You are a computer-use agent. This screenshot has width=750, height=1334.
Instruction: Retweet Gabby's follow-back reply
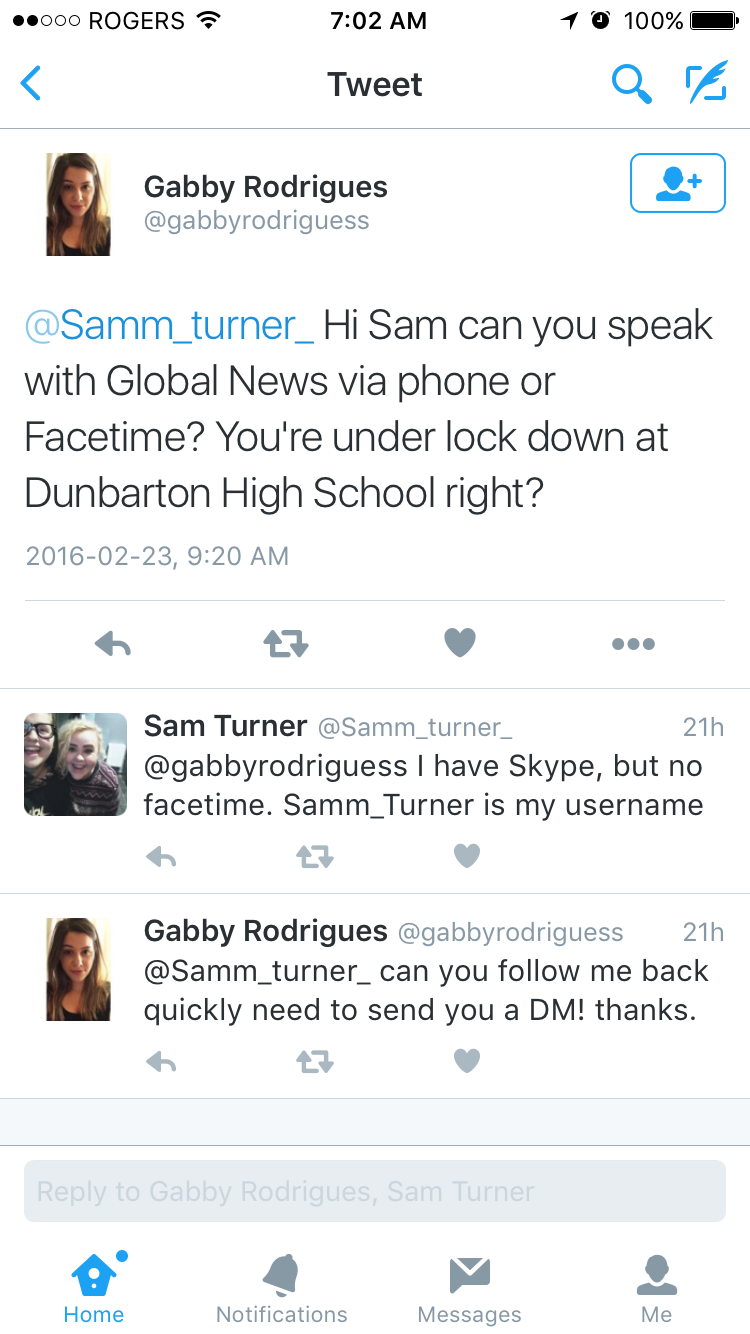coord(314,1061)
